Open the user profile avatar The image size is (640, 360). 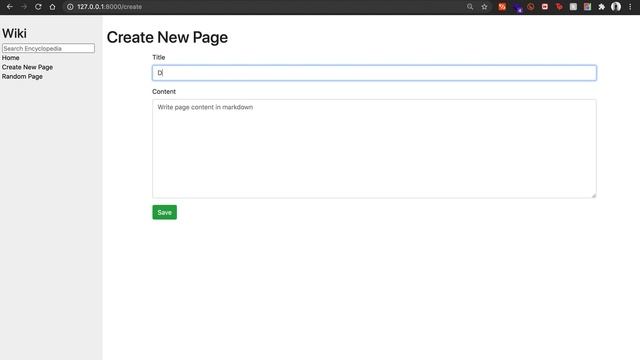(x=616, y=7)
